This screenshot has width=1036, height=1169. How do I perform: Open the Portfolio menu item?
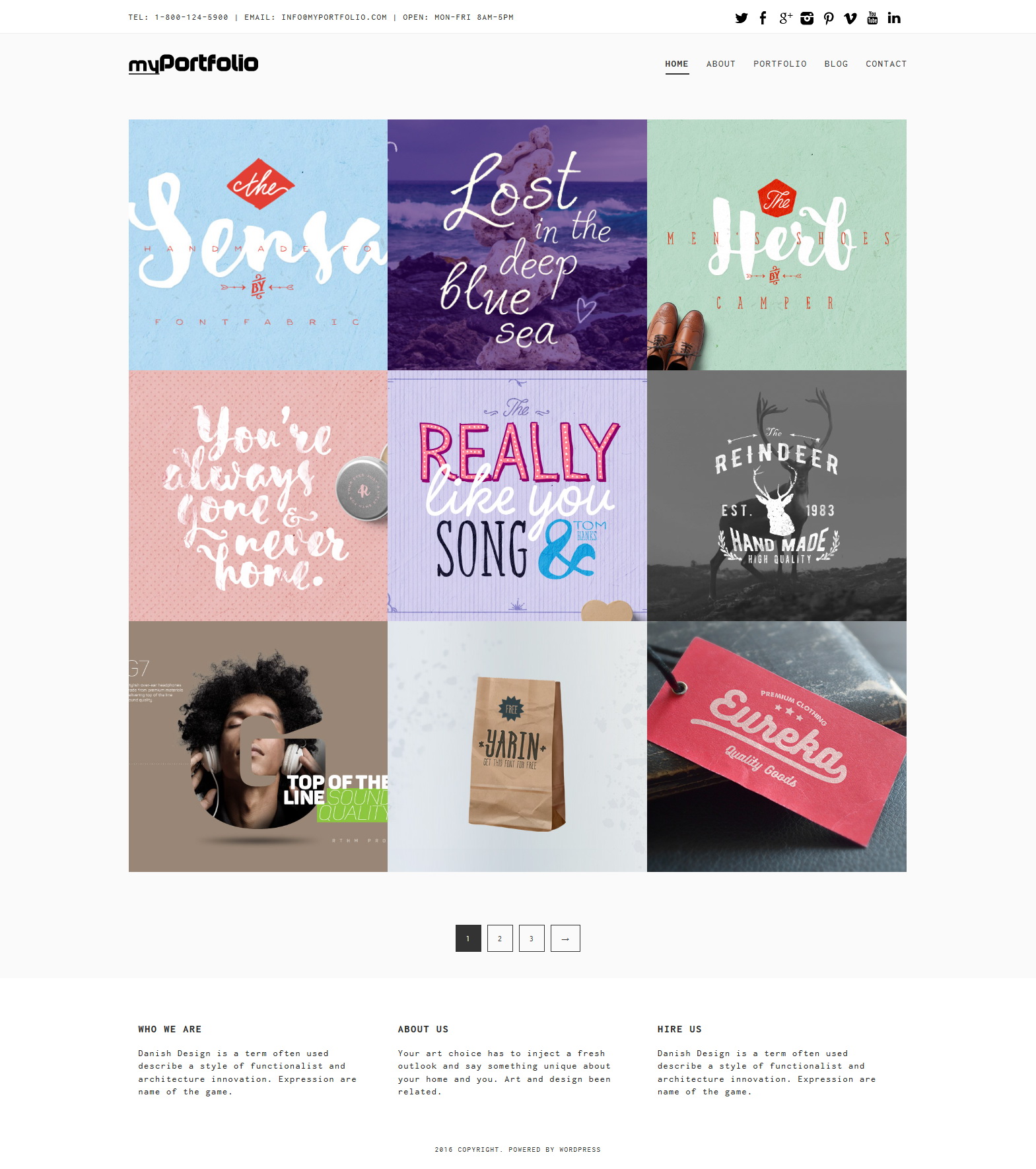coord(780,64)
